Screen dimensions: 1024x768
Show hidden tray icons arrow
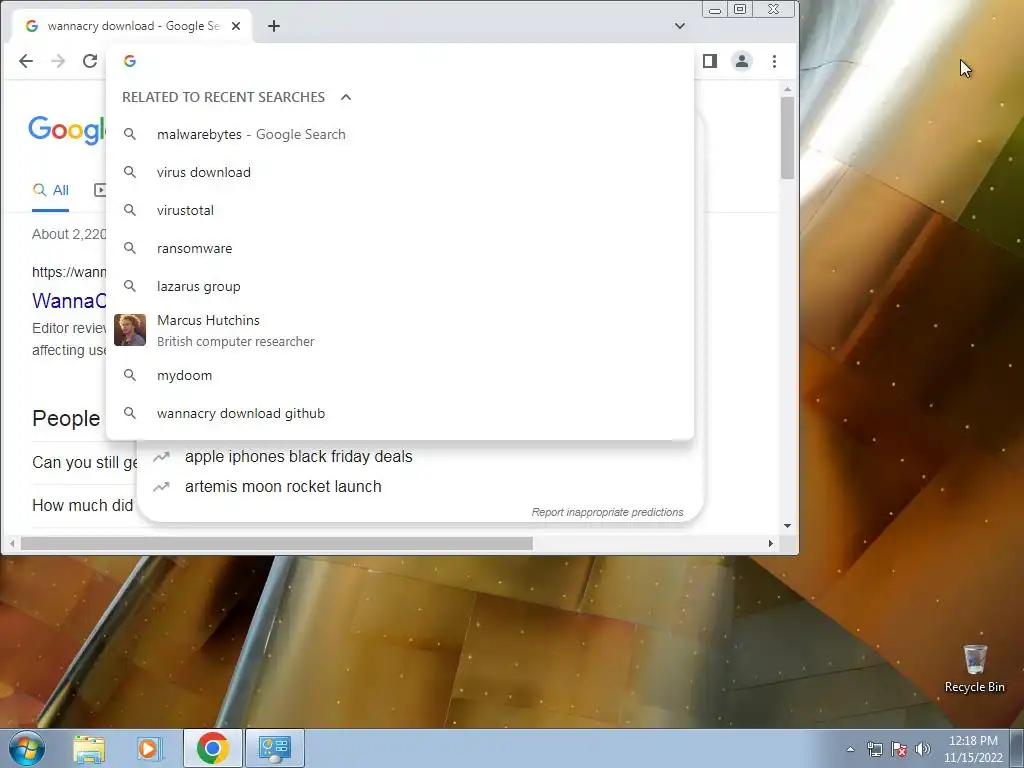pyautogui.click(x=850, y=749)
